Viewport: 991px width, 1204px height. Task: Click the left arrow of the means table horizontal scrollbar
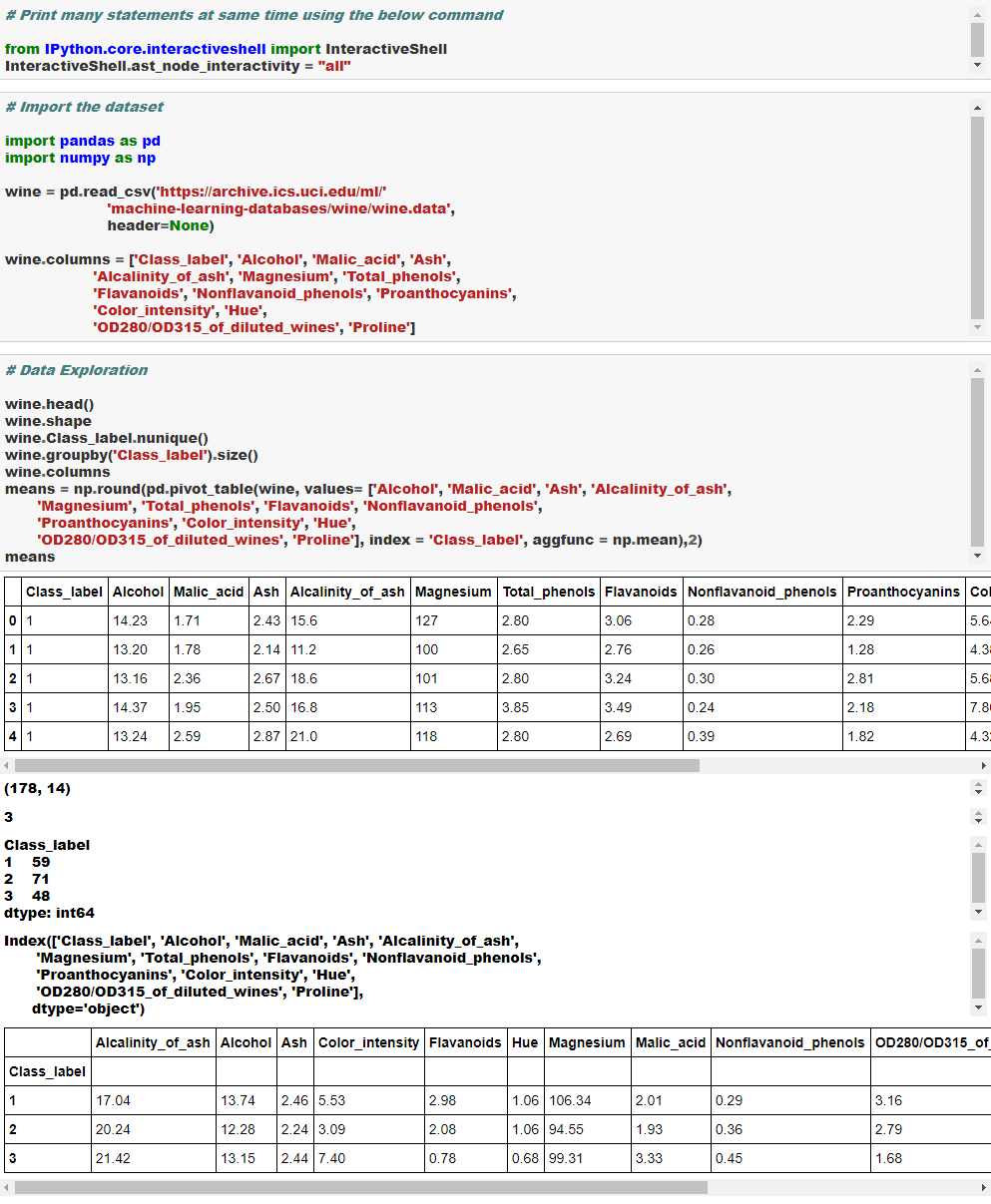coord(7,1188)
